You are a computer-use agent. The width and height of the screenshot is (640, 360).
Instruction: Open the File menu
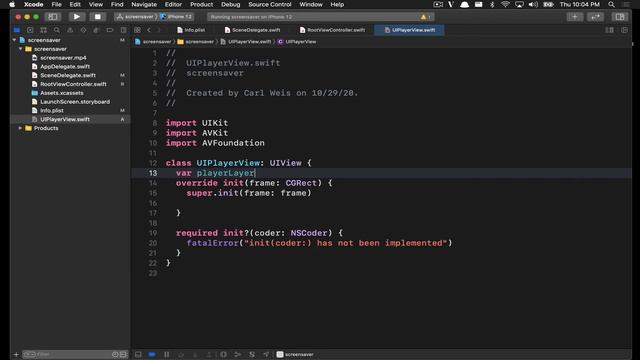(56, 4)
